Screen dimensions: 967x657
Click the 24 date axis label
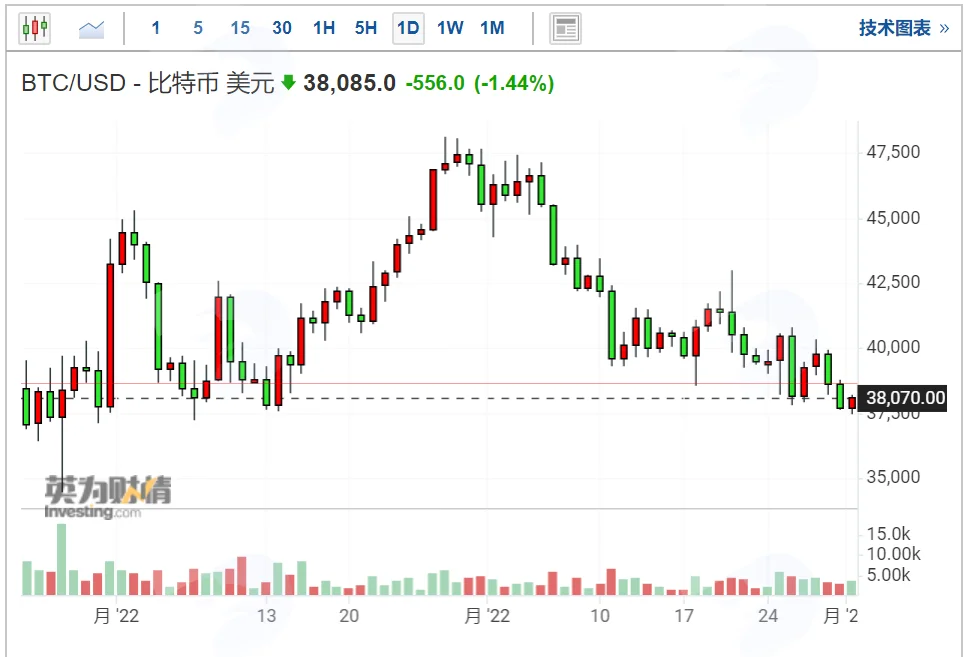[x=768, y=616]
